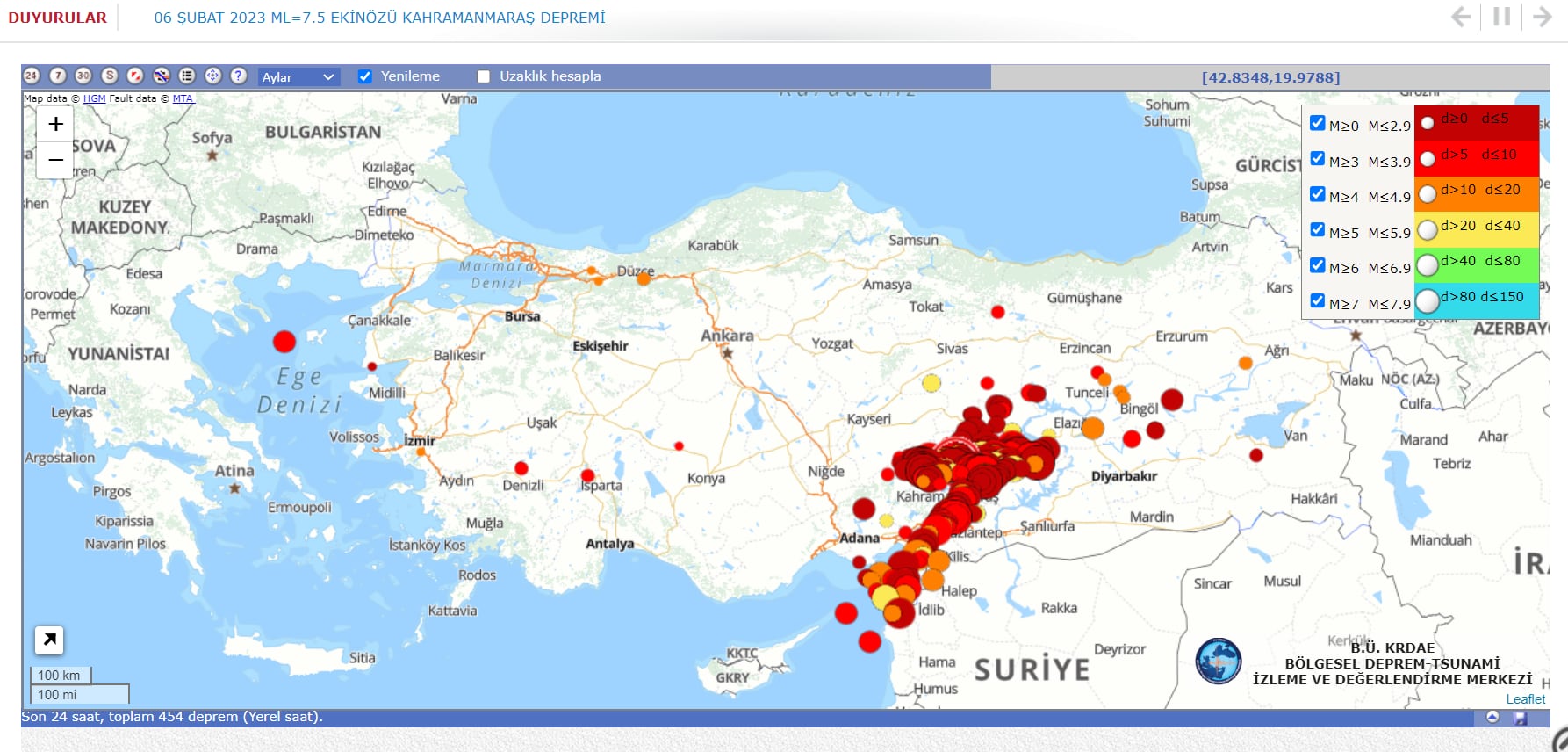Open the earthquake list icon
Screen dimensions: 1568x752
(x=187, y=76)
